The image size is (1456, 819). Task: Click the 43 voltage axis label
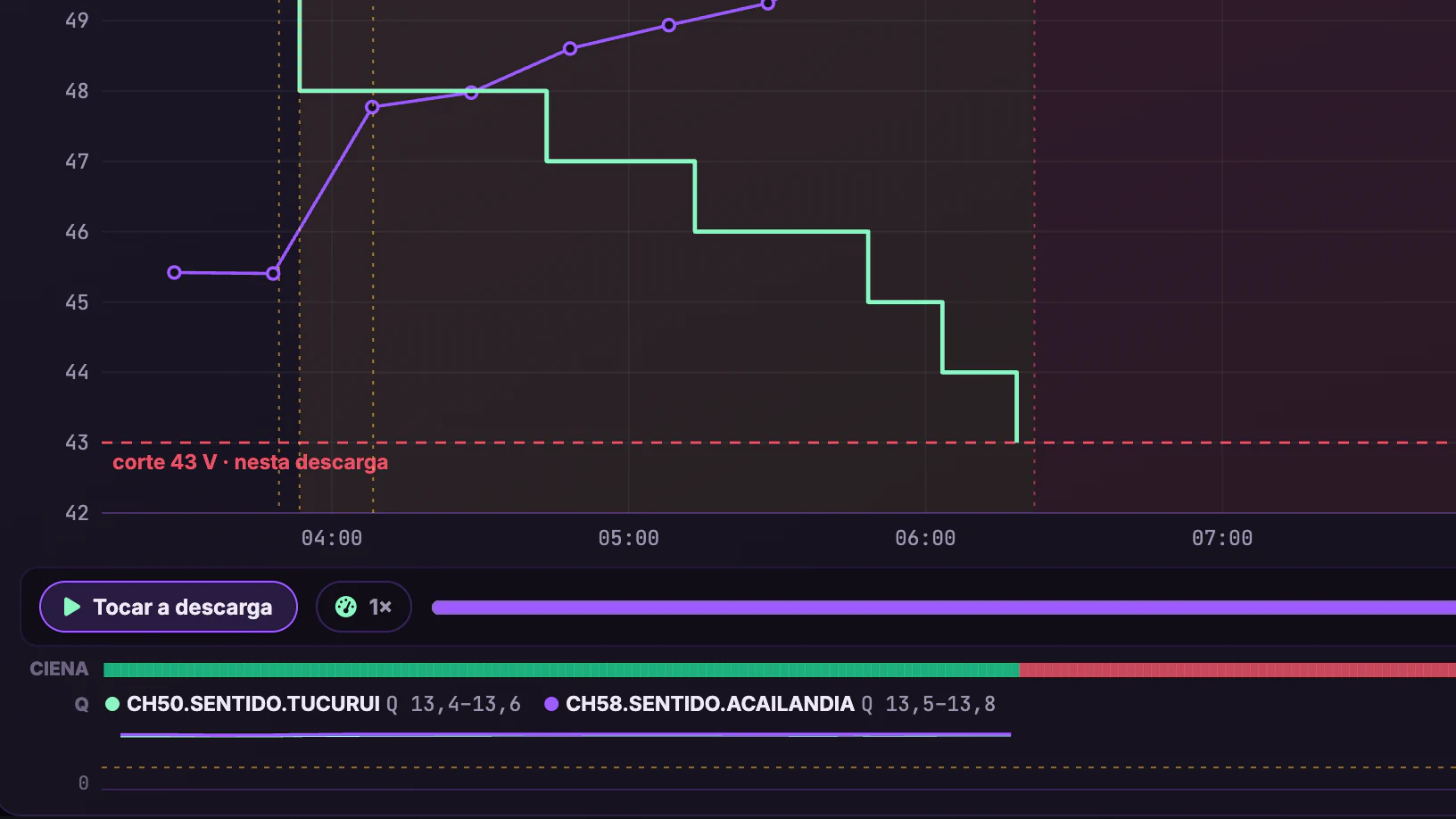point(77,443)
